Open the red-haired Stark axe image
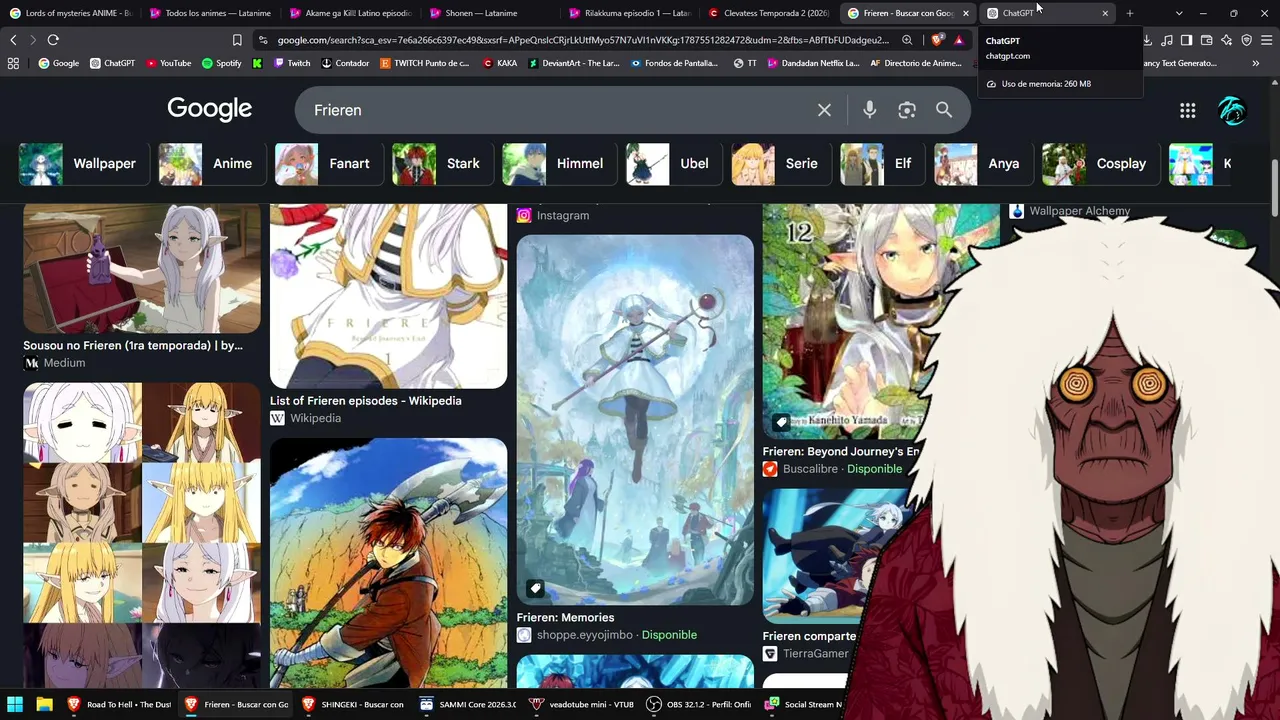The width and height of the screenshot is (1280, 720). 388,563
